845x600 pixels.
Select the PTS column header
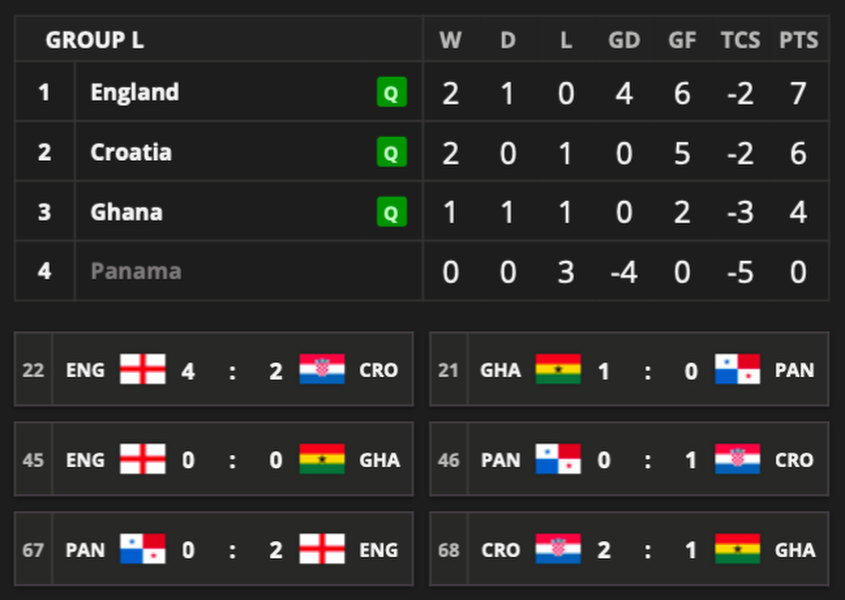tap(799, 40)
